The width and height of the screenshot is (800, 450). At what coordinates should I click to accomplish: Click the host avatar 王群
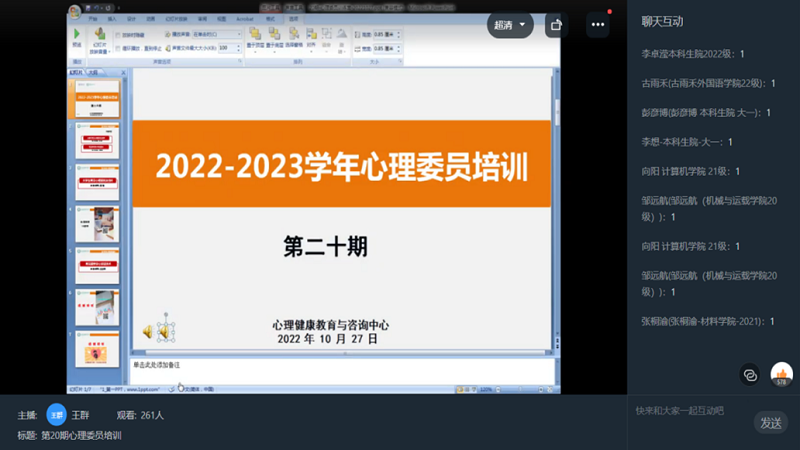coord(57,415)
